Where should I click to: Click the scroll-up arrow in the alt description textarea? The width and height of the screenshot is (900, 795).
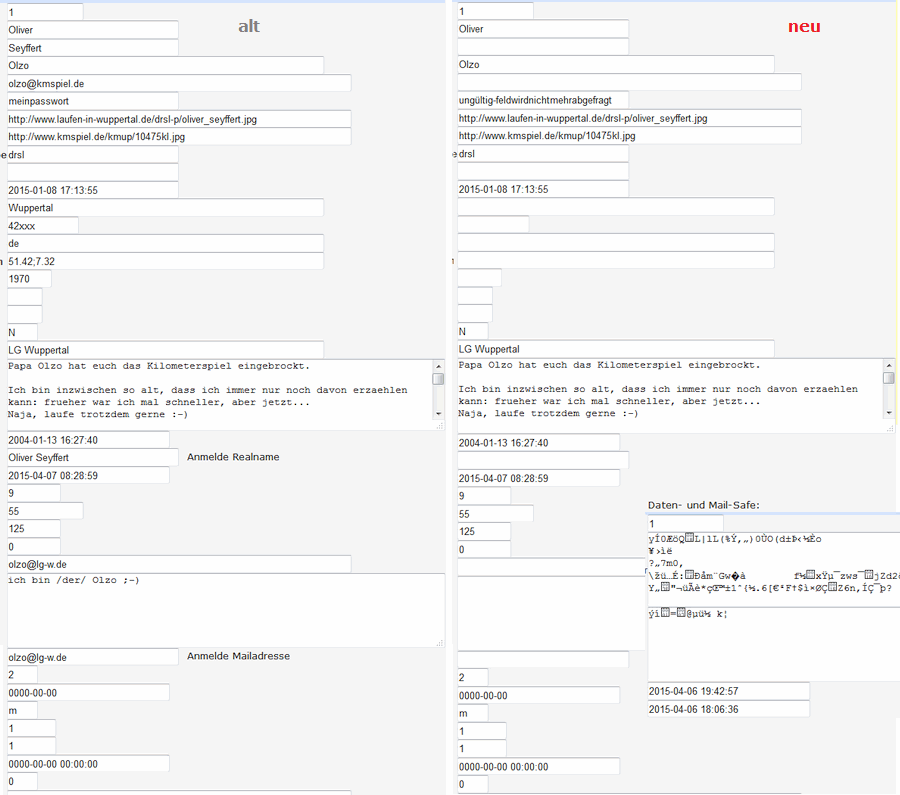(x=438, y=366)
